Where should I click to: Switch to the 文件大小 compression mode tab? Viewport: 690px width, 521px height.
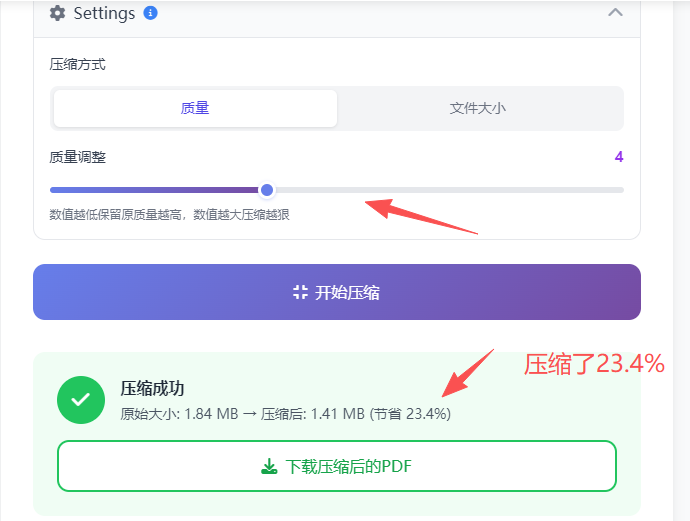[478, 108]
